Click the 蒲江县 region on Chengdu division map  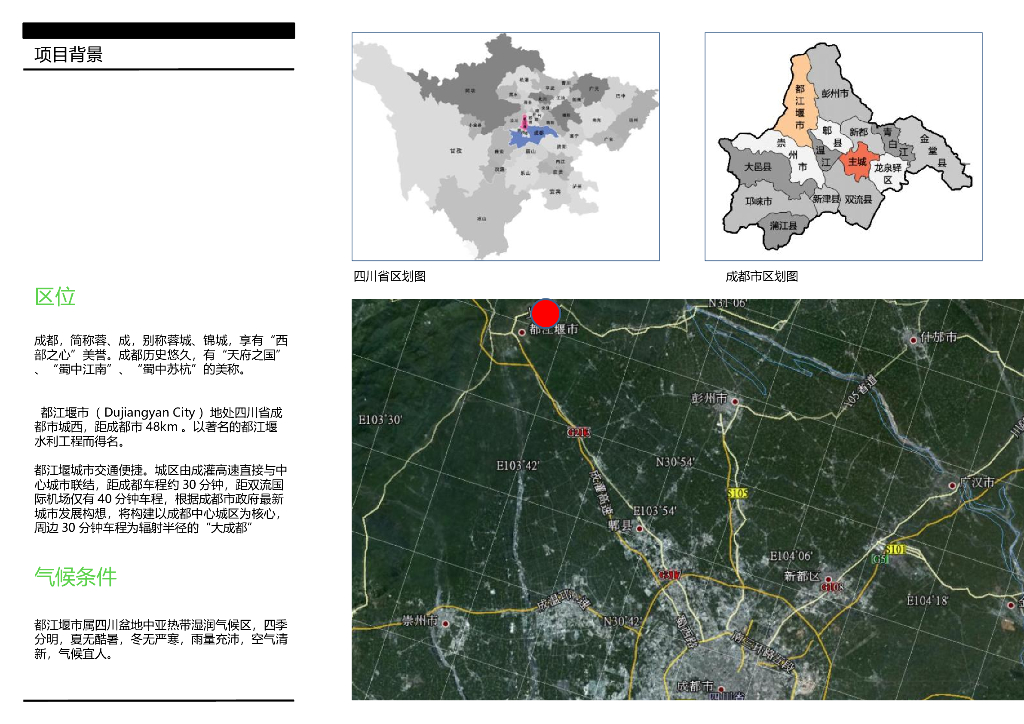[783, 226]
